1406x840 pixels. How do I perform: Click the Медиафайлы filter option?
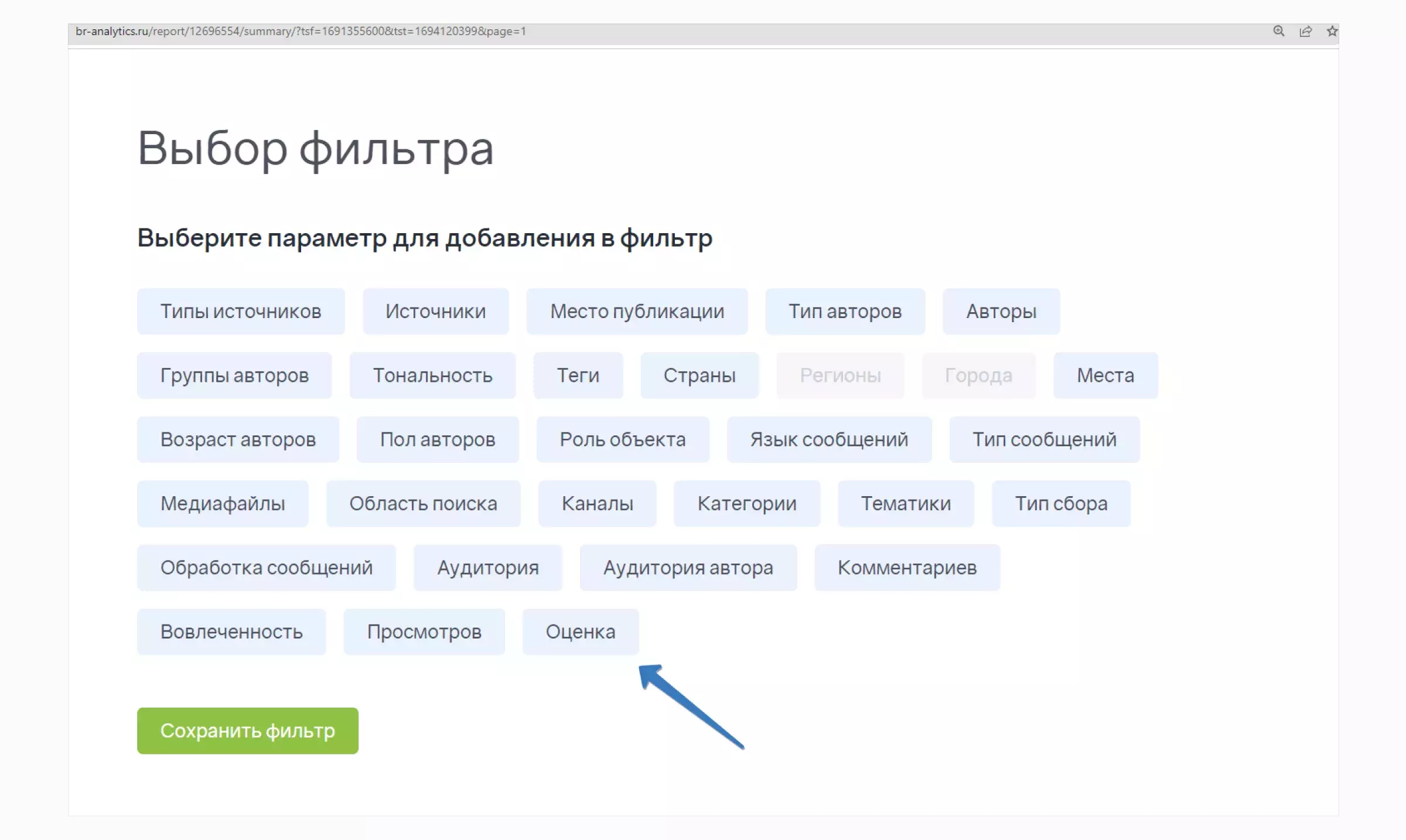click(223, 503)
